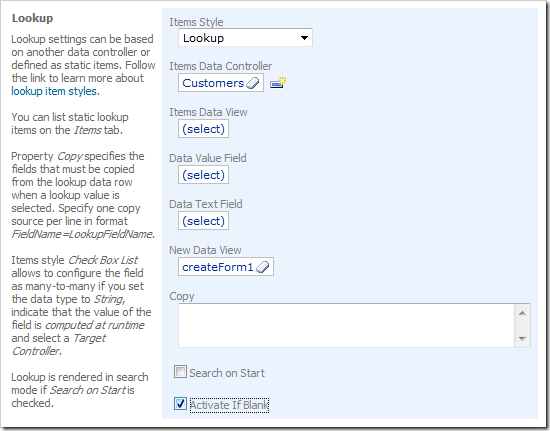Viewport: 550px width, 431px height.
Task: Open the lookup item styles link
Action: (54, 91)
